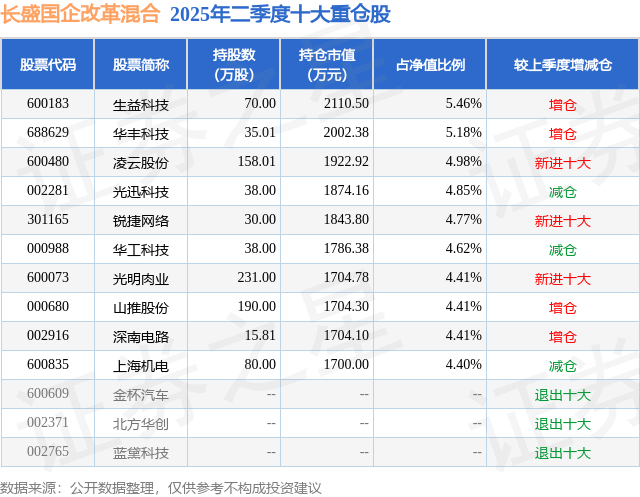Screen dimensions: 640x497
Task: Click market value 1704.78
Action: (346, 277)
